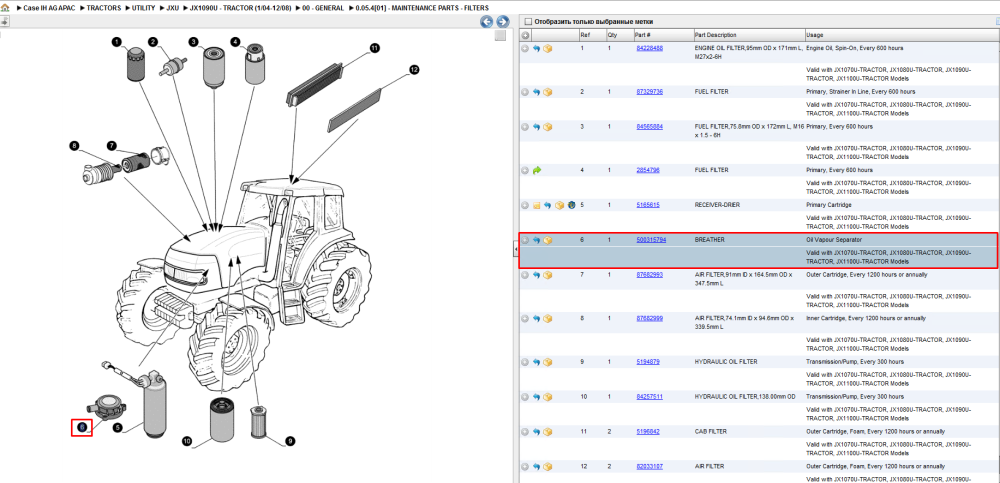The image size is (1000, 483).
Task: Open part number link 5196842
Action: tap(648, 432)
